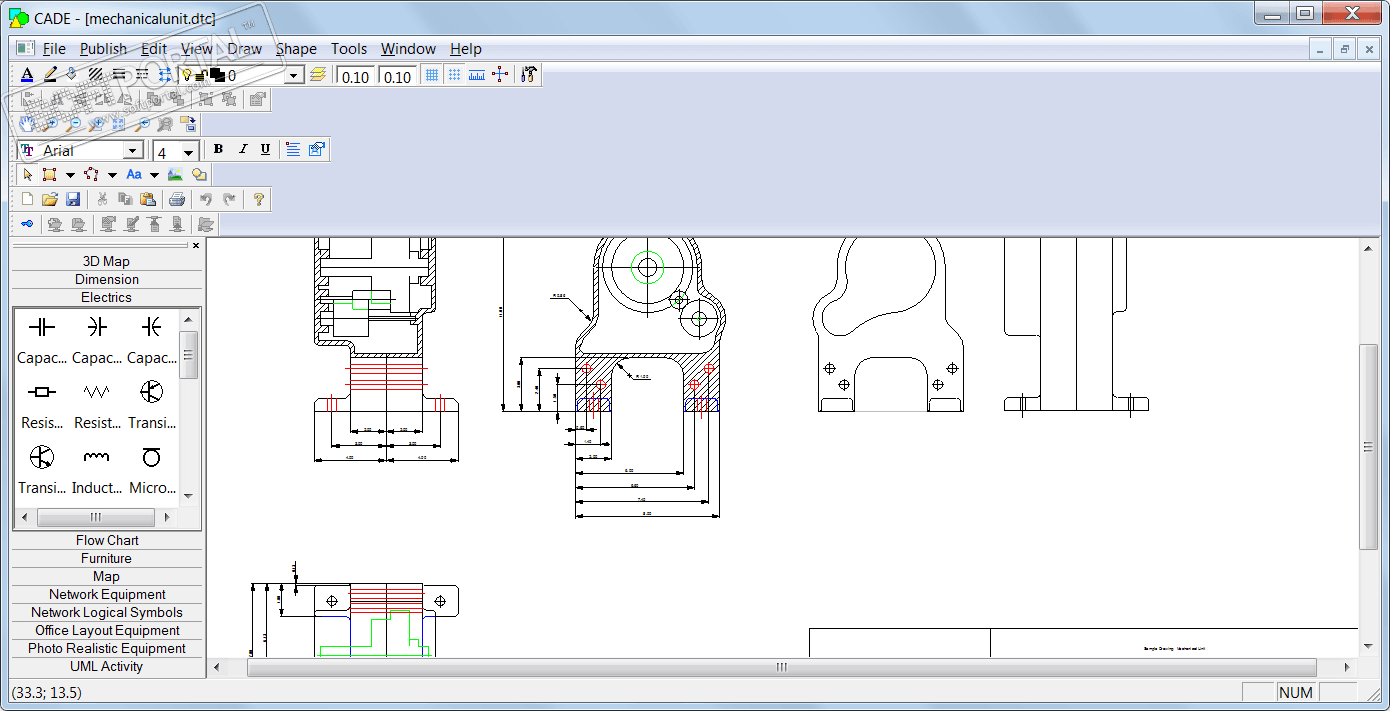This screenshot has width=1390, height=711.
Task: Toggle the grid display
Action: tap(431, 75)
